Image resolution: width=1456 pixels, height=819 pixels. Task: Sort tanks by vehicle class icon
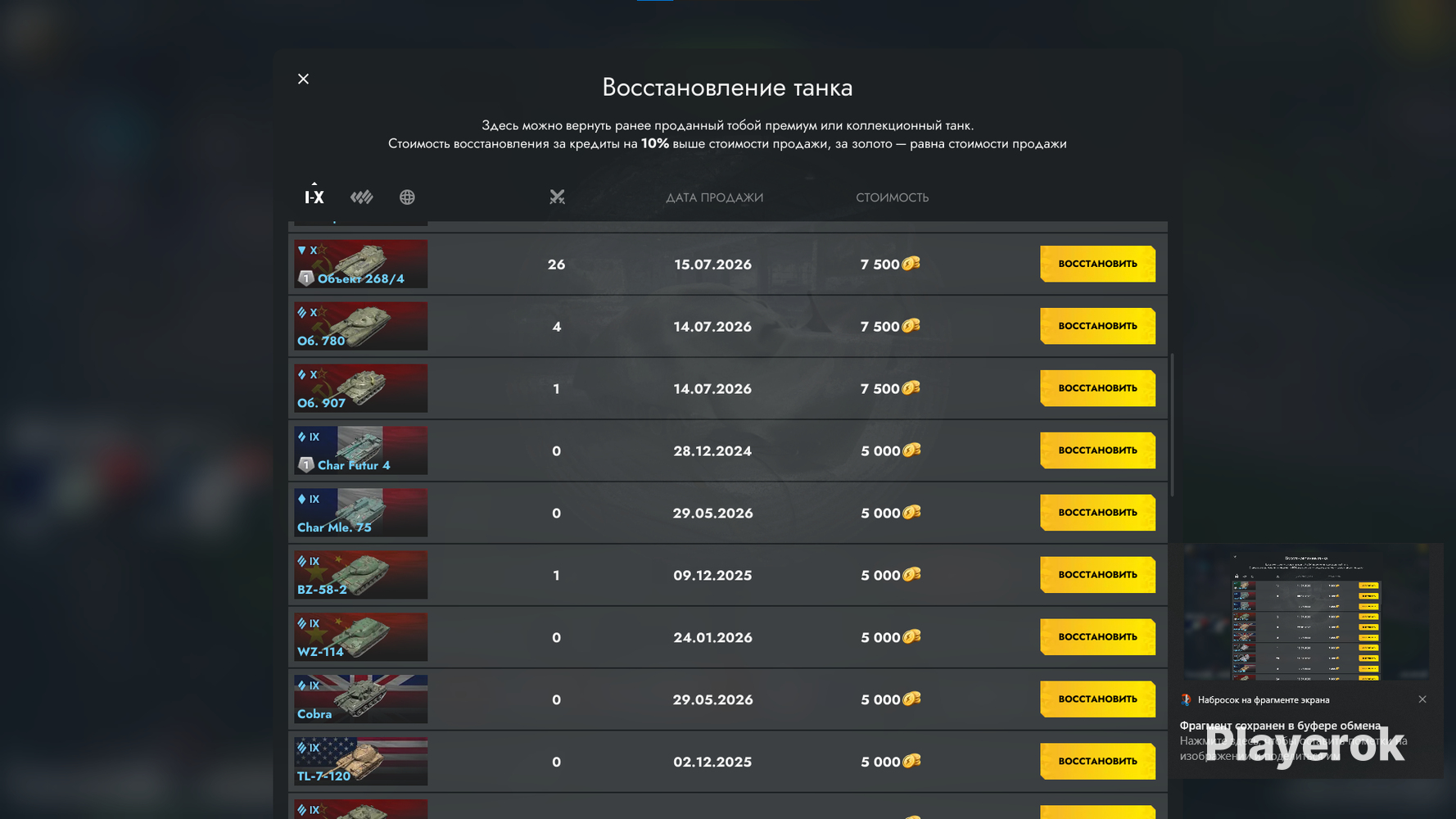click(x=361, y=197)
